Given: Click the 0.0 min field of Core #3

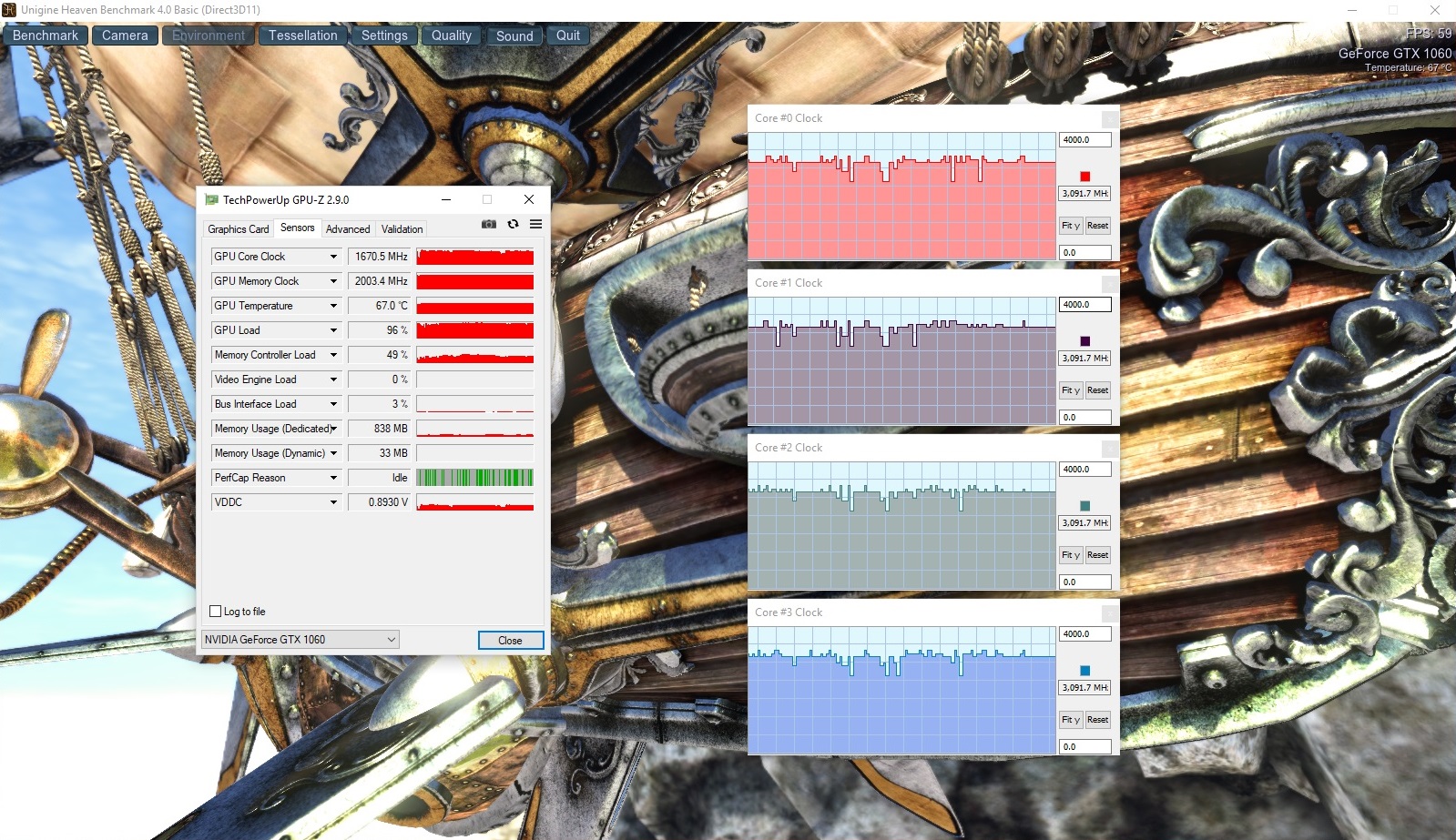Looking at the screenshot, I should pos(1085,747).
